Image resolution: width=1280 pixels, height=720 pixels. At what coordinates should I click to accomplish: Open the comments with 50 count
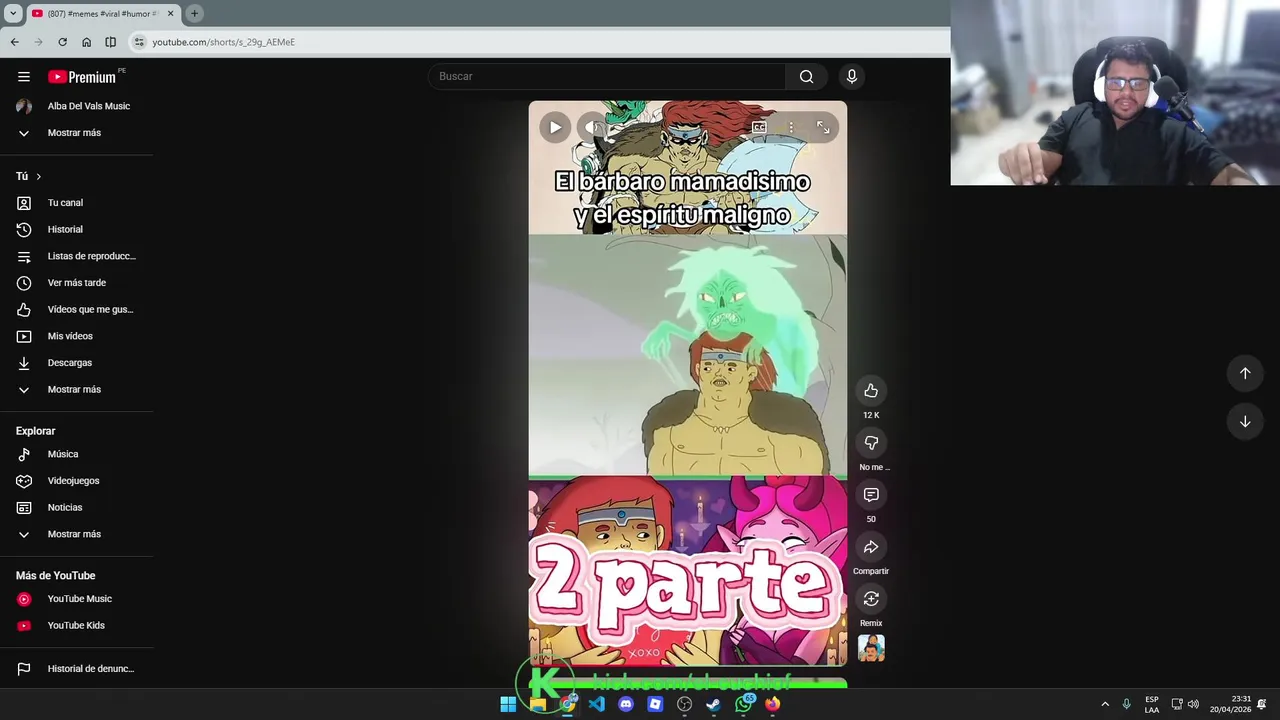tap(871, 495)
